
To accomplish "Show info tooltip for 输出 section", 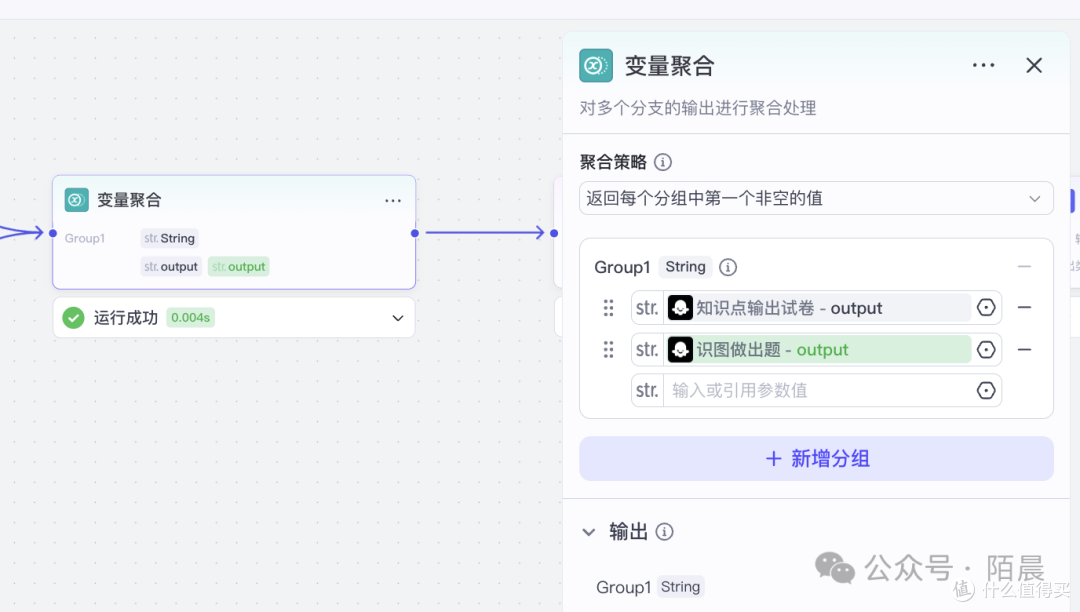I will coord(664,531).
